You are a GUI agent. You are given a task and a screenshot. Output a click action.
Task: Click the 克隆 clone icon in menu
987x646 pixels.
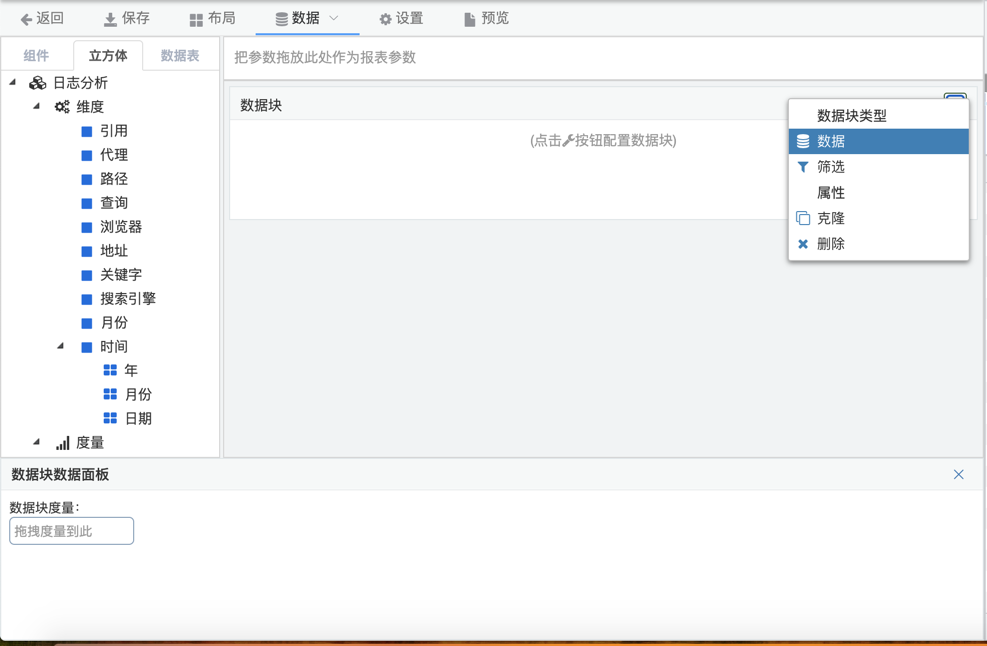click(x=803, y=218)
